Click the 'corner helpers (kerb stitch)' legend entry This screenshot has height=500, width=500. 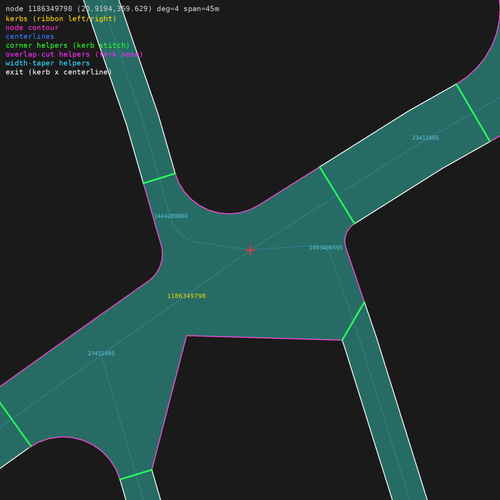68,45
